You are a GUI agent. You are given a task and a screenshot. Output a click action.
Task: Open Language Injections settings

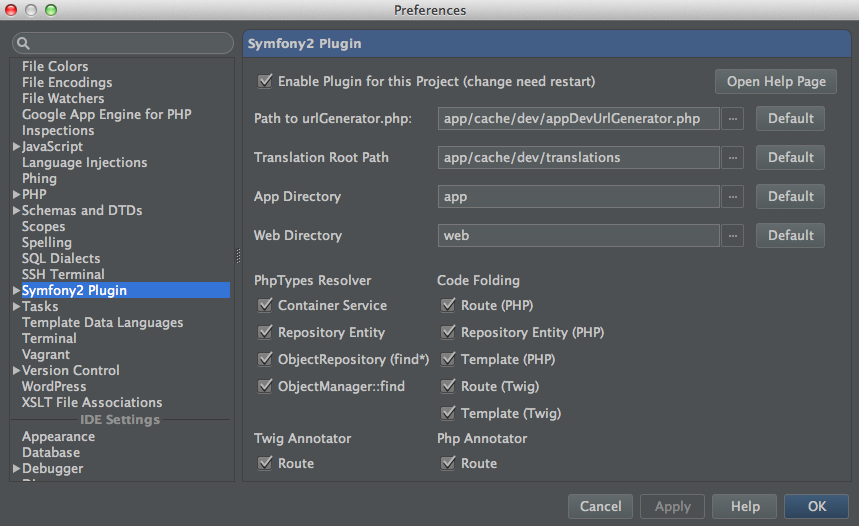[x=84, y=163]
